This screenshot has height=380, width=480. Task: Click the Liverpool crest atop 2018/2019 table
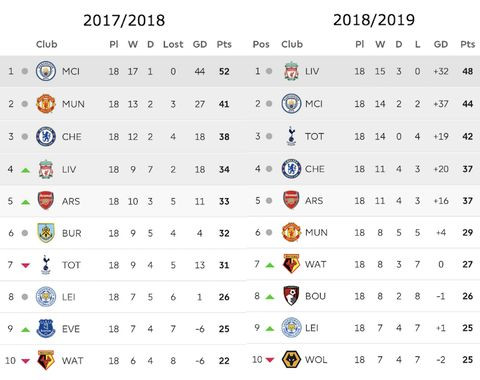pos(291,71)
